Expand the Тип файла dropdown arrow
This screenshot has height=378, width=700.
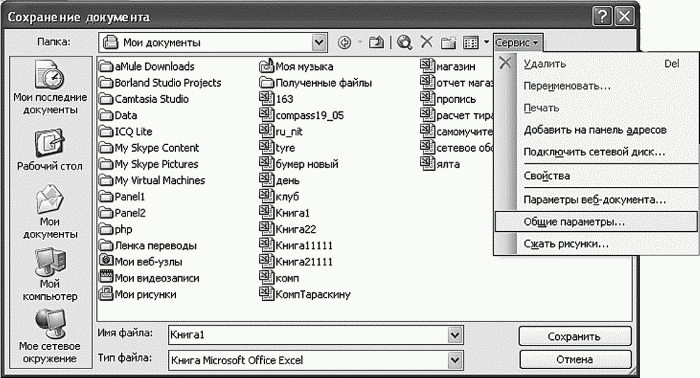(x=455, y=360)
